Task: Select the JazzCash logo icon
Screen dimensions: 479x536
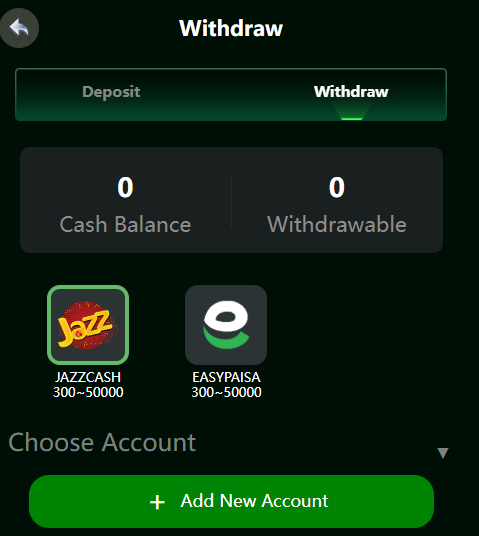Action: click(x=88, y=325)
